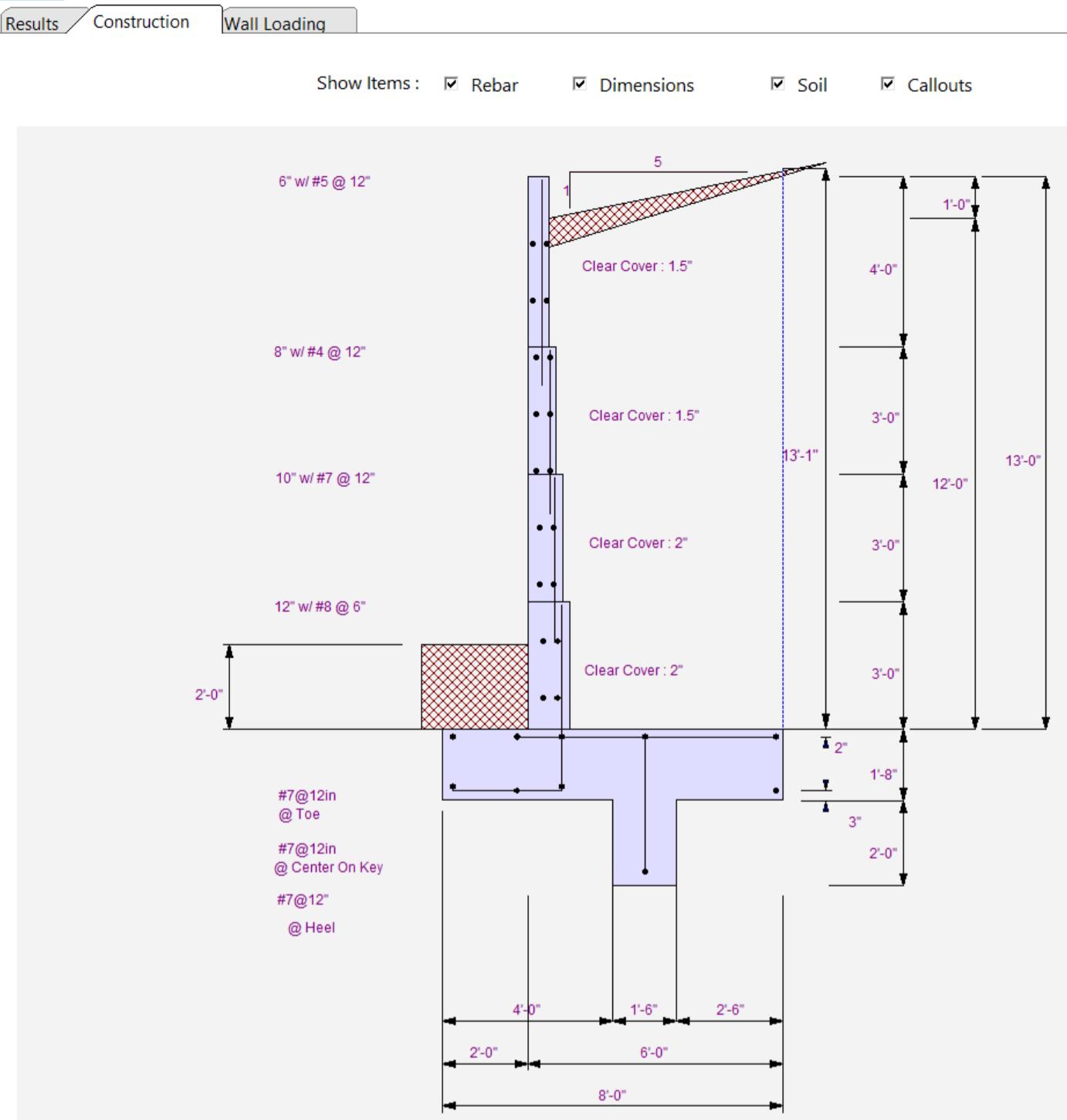1067x1120 pixels.
Task: Click the '@ Center On Key' callout
Action: pos(329,867)
